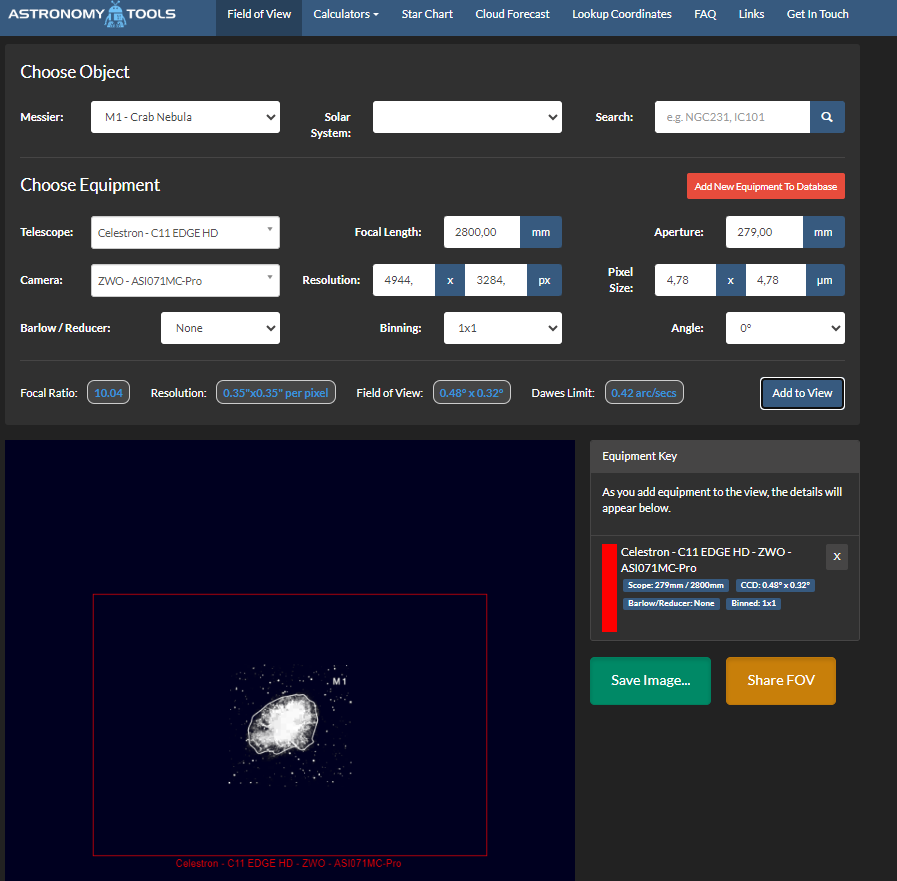Click the Scope: 279mm / 2800mm badge
This screenshot has width=897, height=881.
click(x=676, y=585)
